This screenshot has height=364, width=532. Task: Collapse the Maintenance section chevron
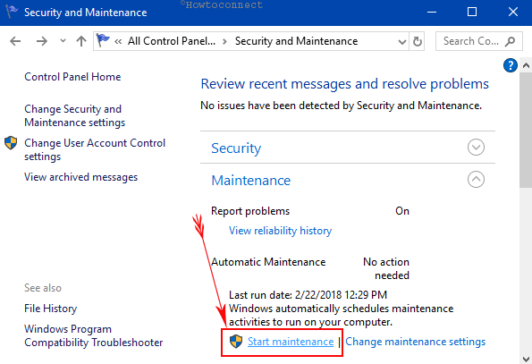pyautogui.click(x=476, y=179)
